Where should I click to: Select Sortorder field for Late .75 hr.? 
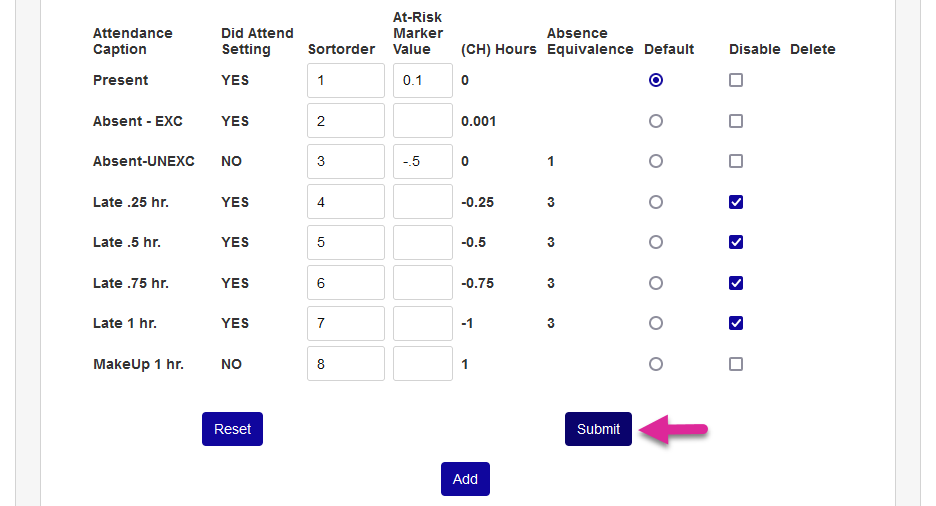[345, 283]
